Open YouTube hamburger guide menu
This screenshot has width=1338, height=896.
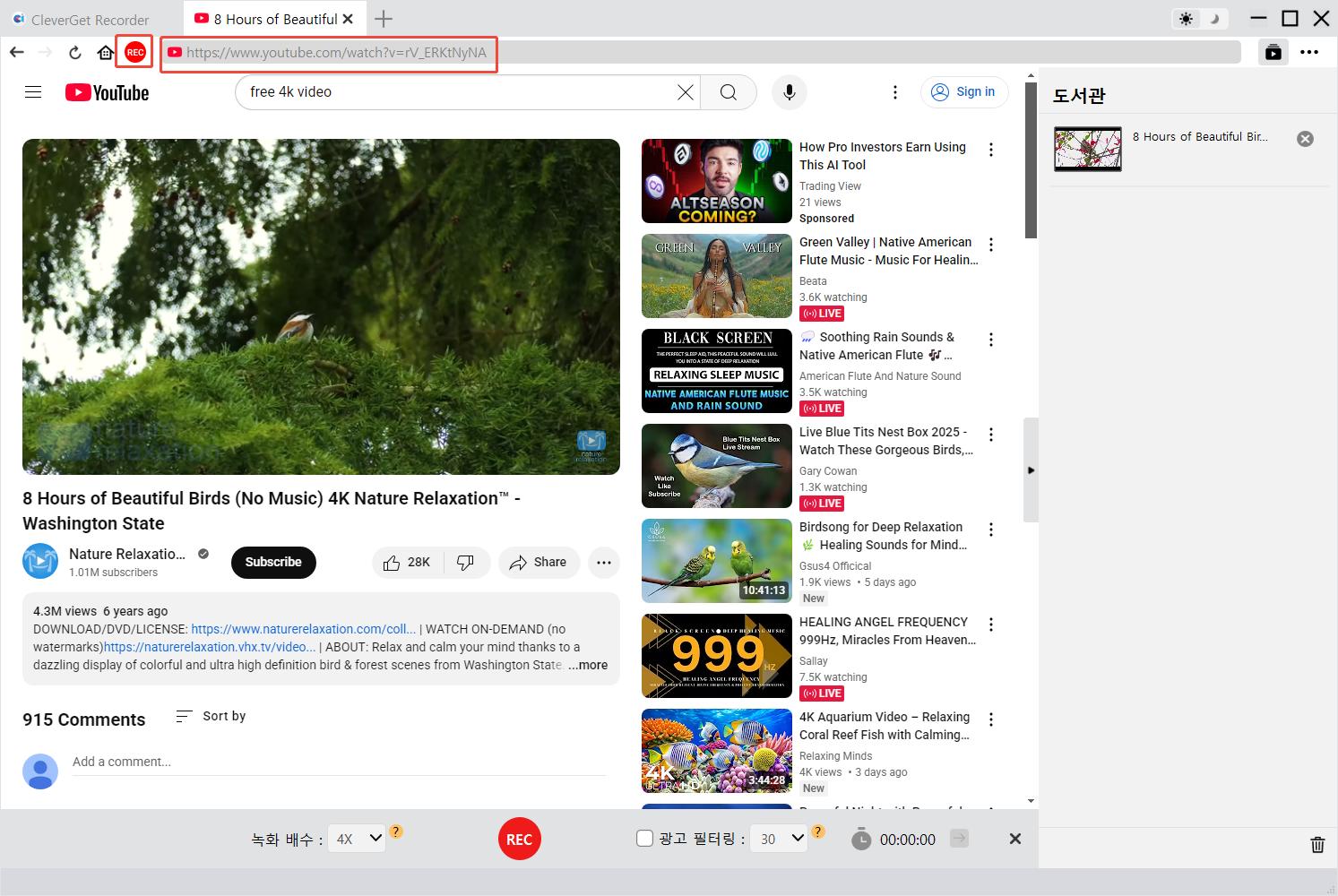tap(33, 91)
